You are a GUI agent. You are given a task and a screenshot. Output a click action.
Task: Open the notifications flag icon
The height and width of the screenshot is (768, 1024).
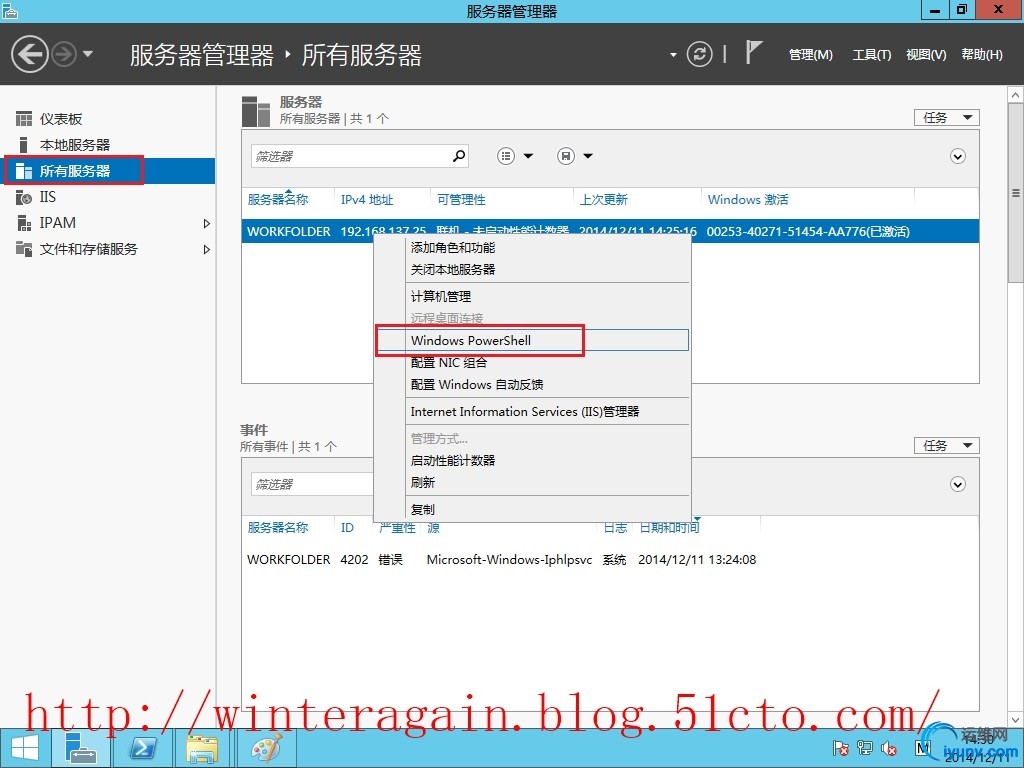(753, 52)
